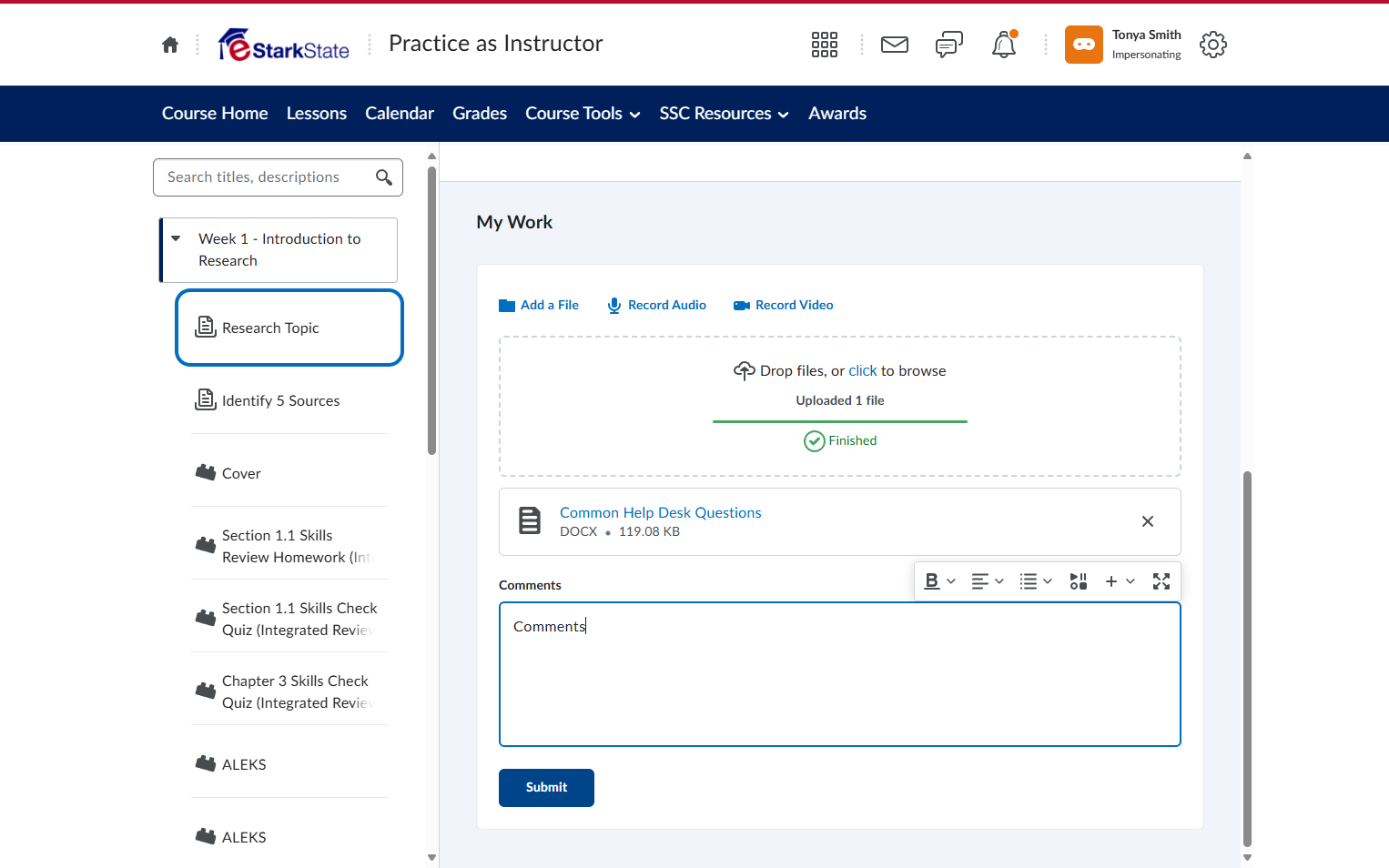Open the Awards nav item

point(837,114)
